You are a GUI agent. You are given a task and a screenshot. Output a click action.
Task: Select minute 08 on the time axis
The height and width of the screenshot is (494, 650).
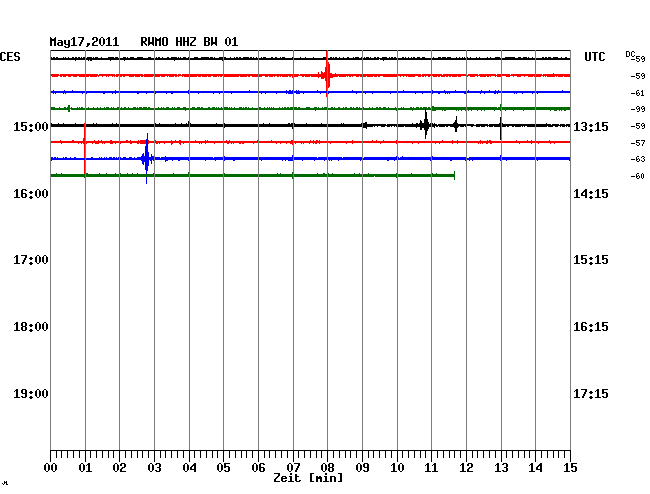click(x=327, y=467)
